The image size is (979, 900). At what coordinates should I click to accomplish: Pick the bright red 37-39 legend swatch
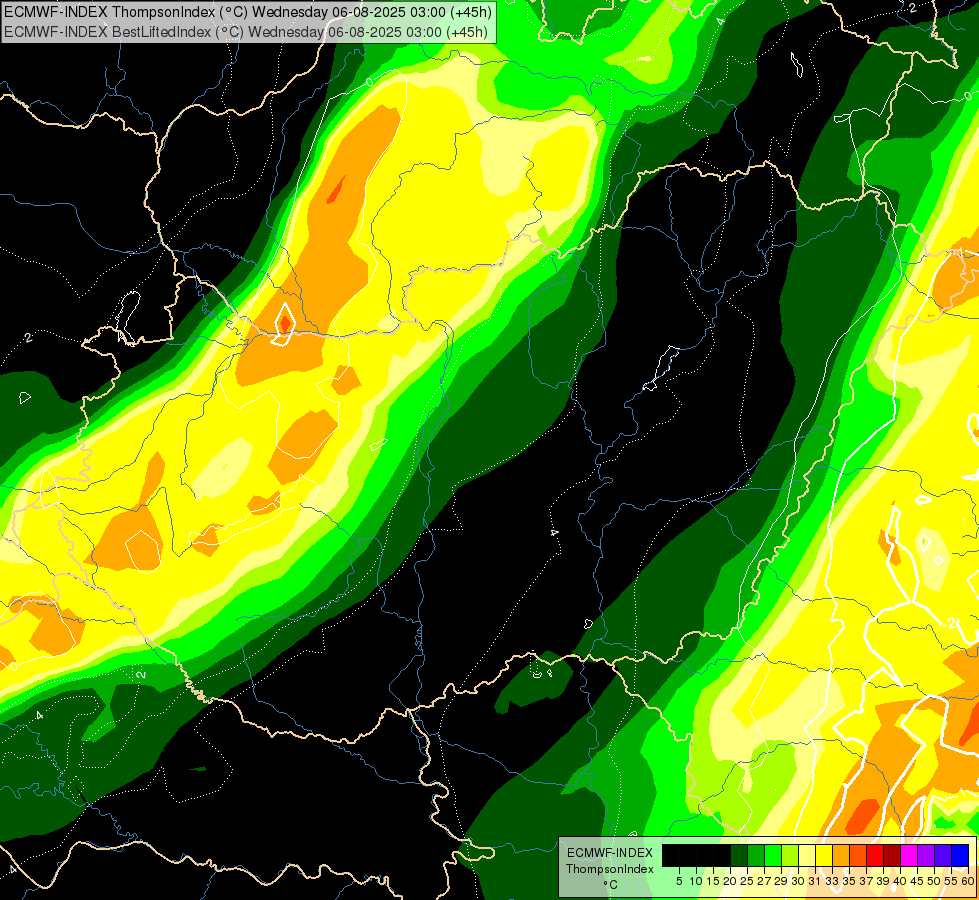pos(875,855)
